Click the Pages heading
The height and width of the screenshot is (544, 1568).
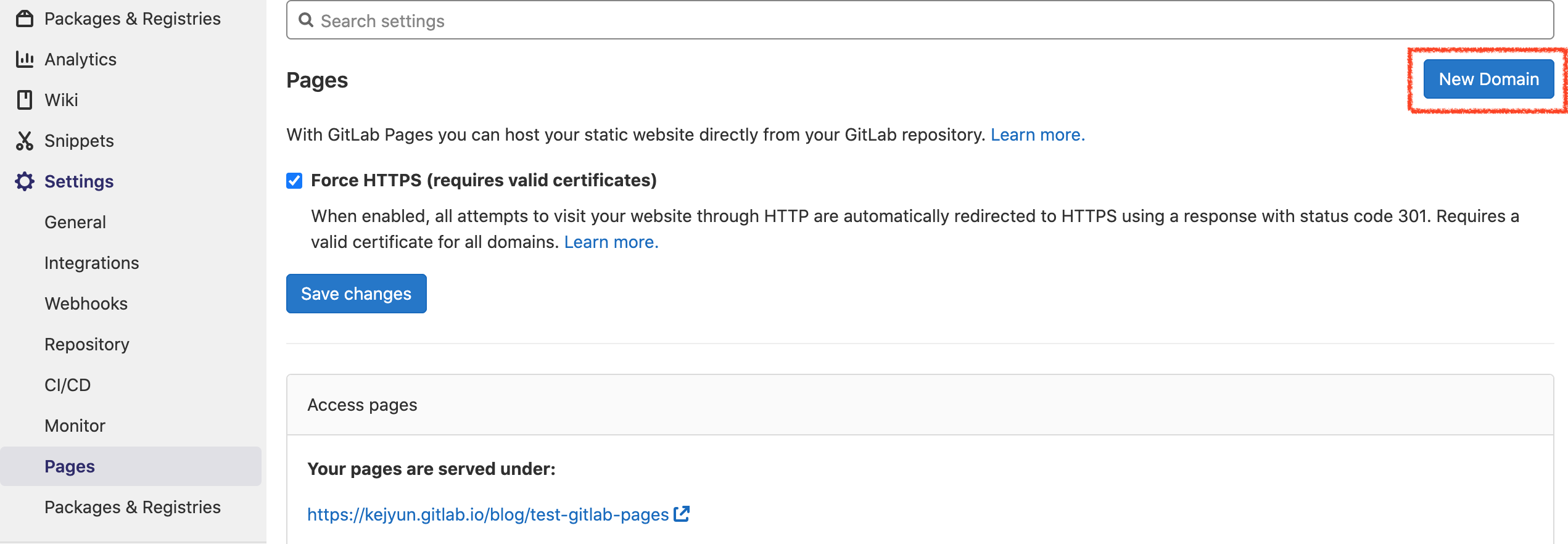[317, 80]
